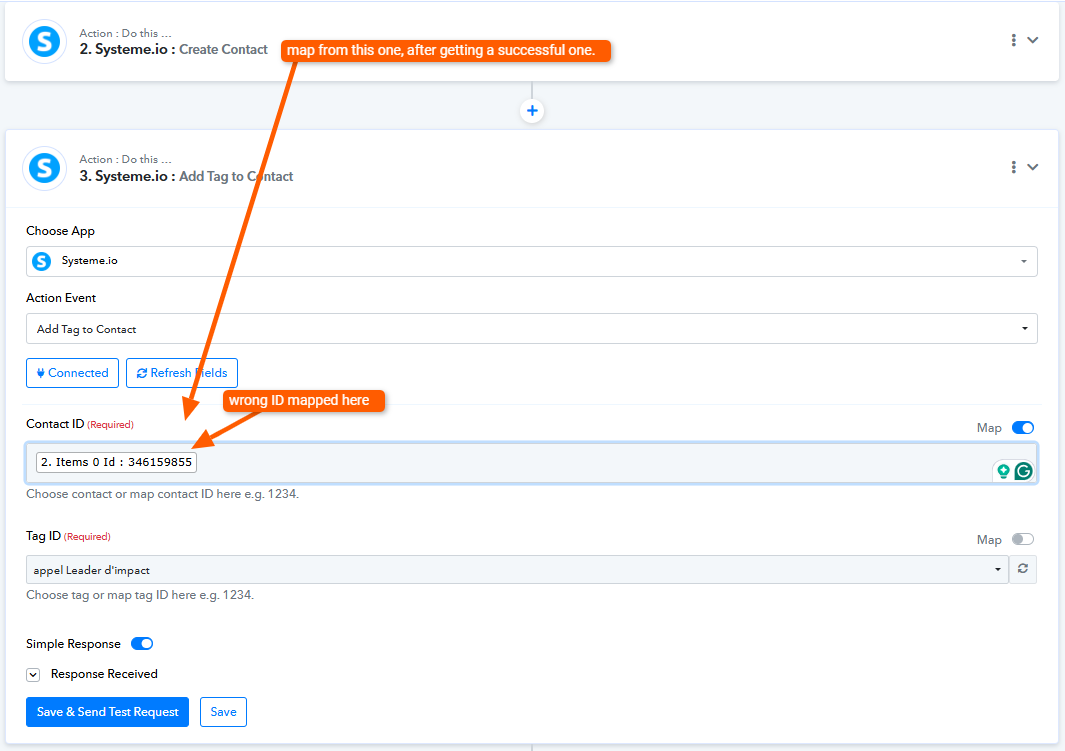Disable the Simple Response toggle
Screen dimensions: 1065x751
[142, 644]
